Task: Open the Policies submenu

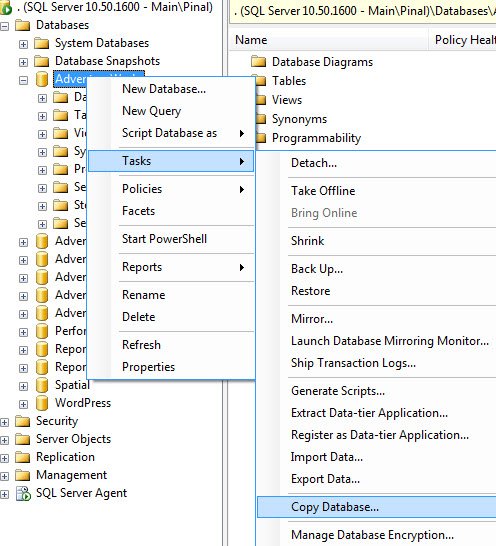Action: [171, 189]
